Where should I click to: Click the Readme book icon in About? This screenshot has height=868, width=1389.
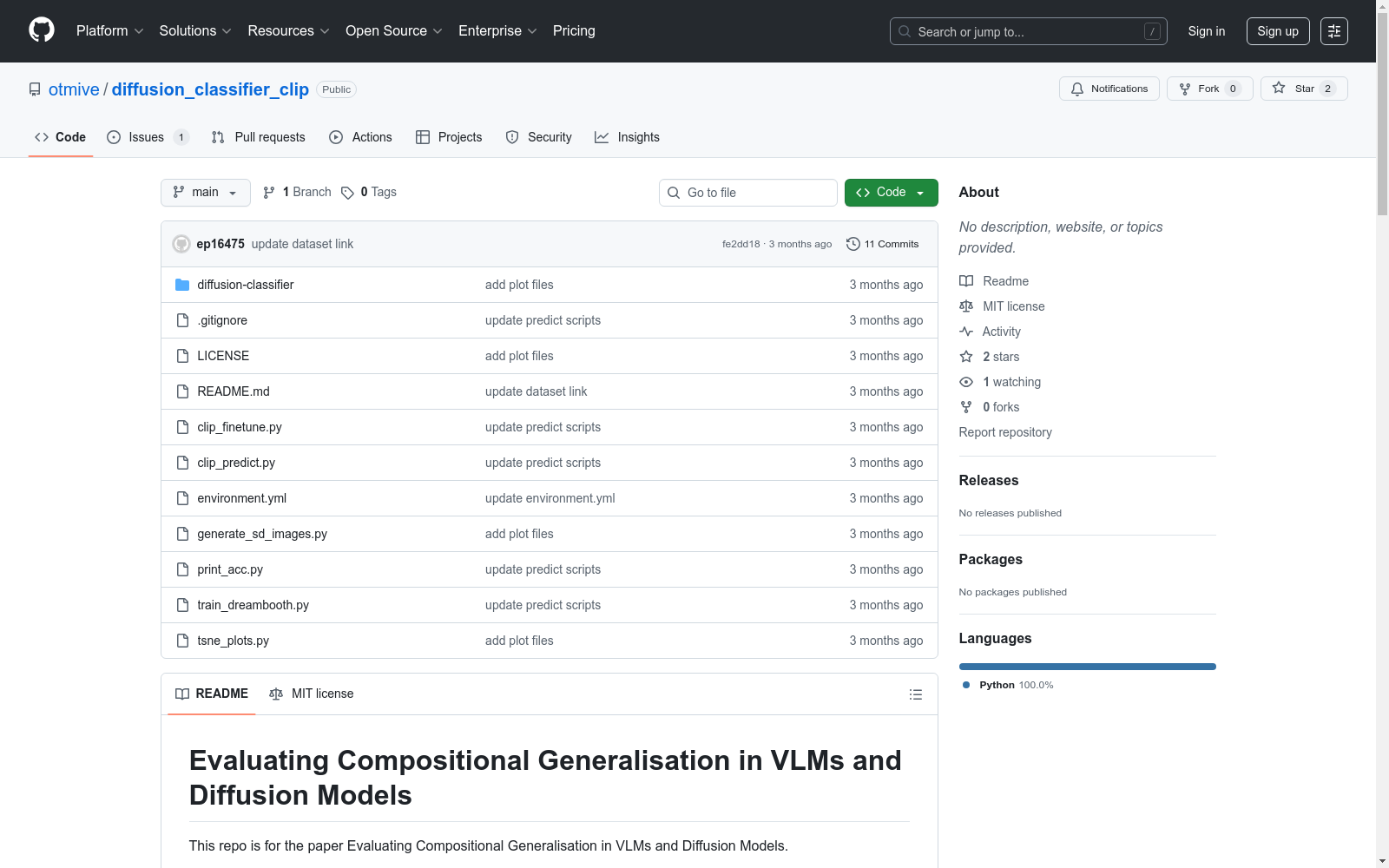[966, 281]
